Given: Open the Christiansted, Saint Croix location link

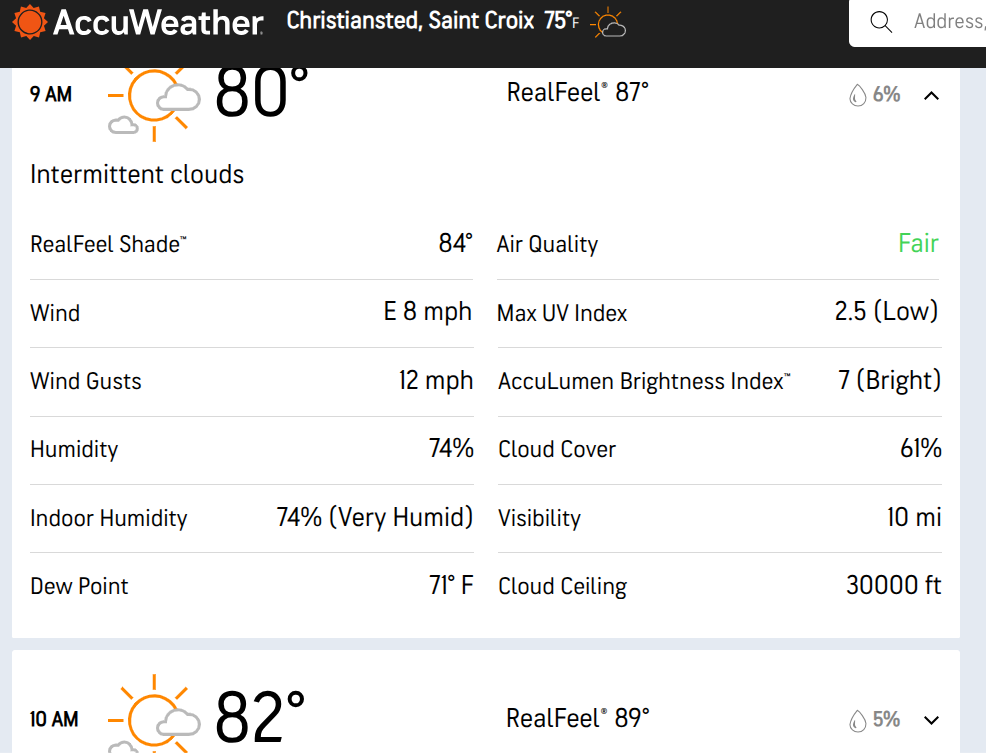Looking at the screenshot, I should 410,21.
